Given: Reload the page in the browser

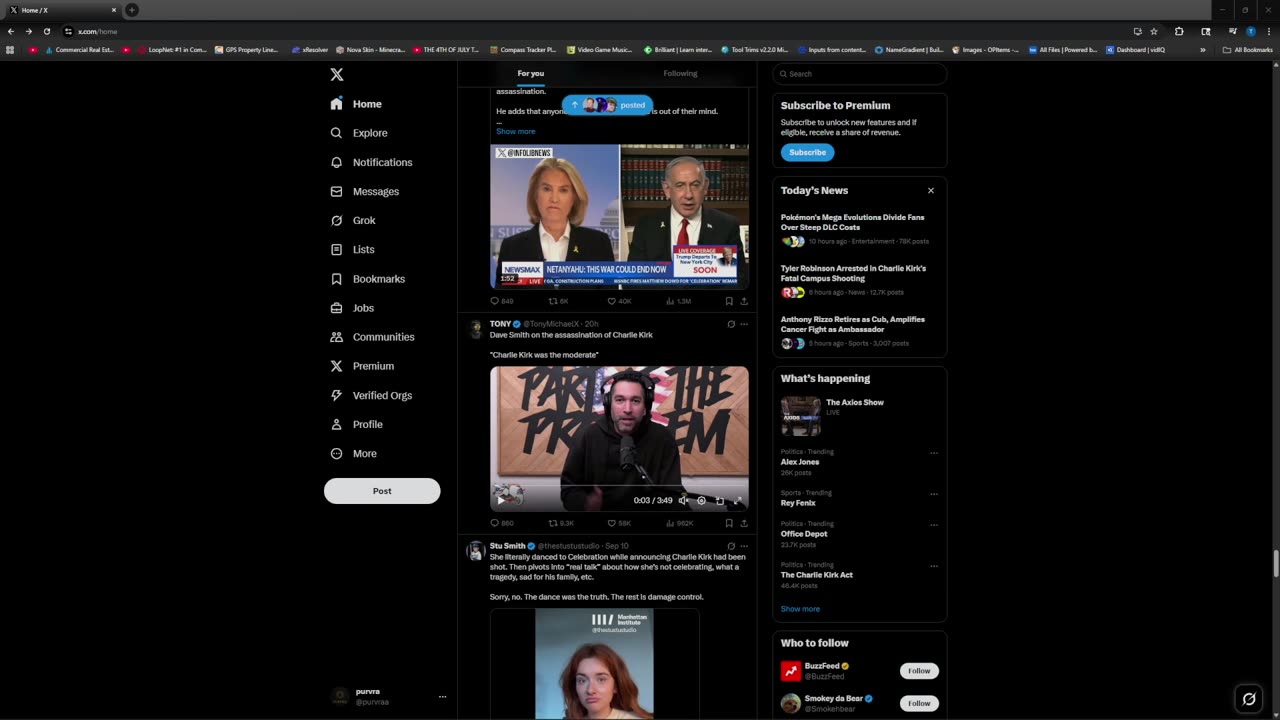Looking at the screenshot, I should (47, 31).
